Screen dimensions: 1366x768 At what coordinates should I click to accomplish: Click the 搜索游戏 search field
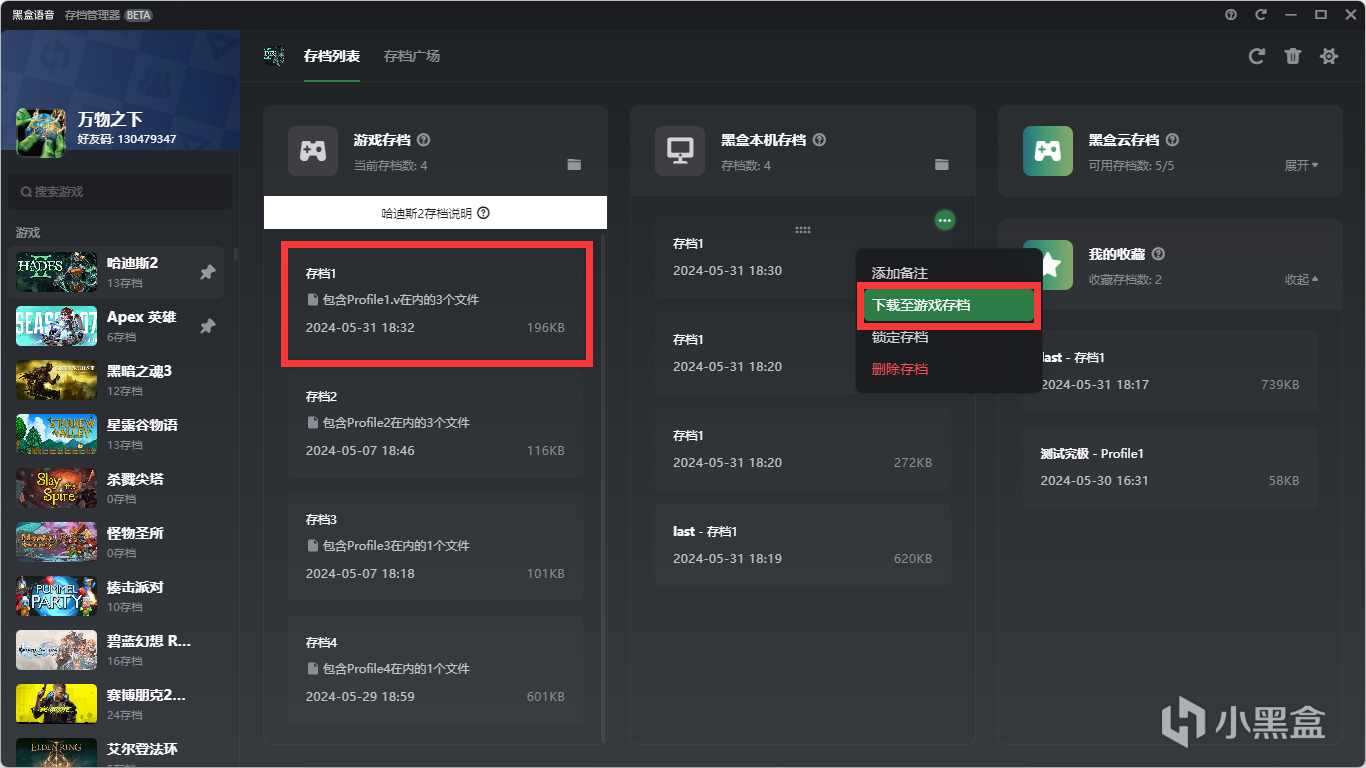click(x=120, y=191)
